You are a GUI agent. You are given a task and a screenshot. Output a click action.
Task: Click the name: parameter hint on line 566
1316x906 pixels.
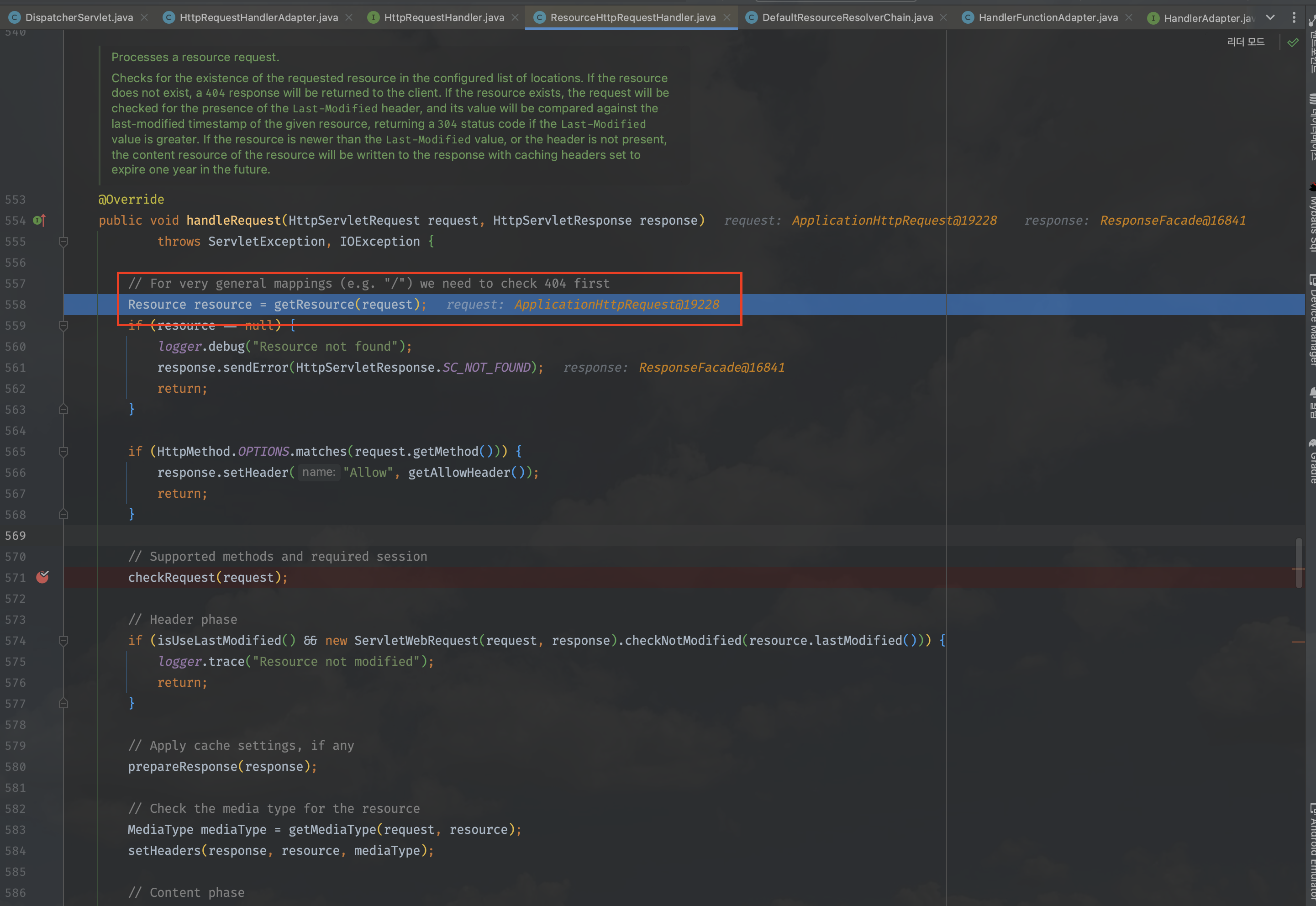(x=319, y=472)
